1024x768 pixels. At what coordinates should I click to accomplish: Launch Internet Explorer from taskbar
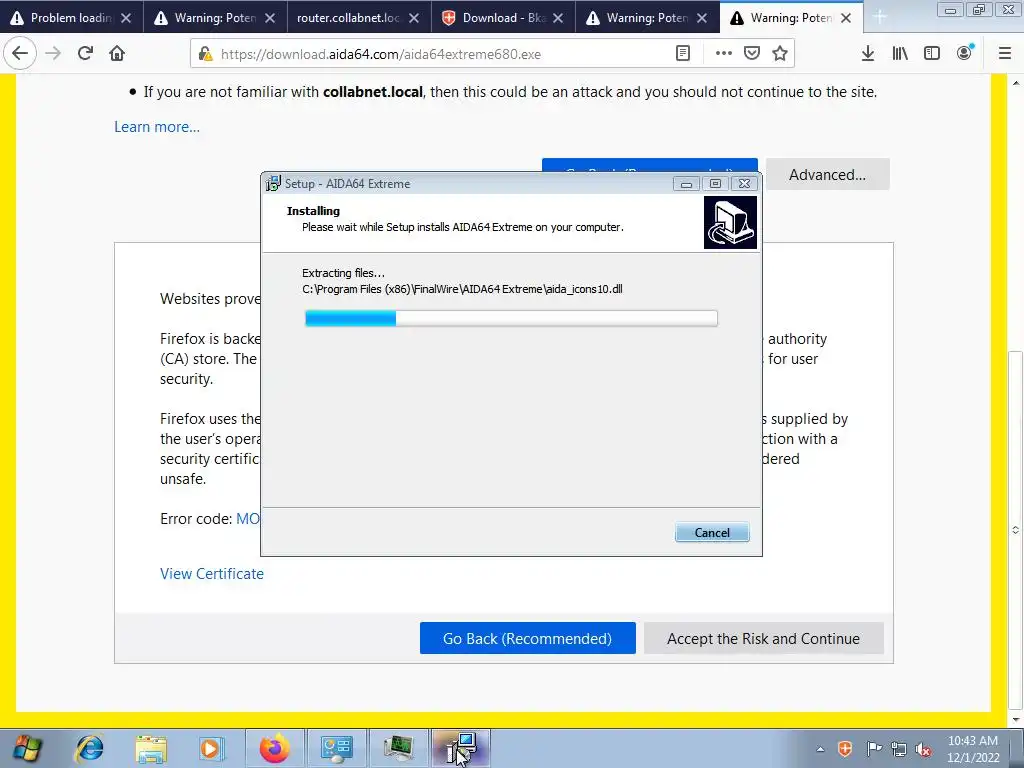pyautogui.click(x=89, y=748)
